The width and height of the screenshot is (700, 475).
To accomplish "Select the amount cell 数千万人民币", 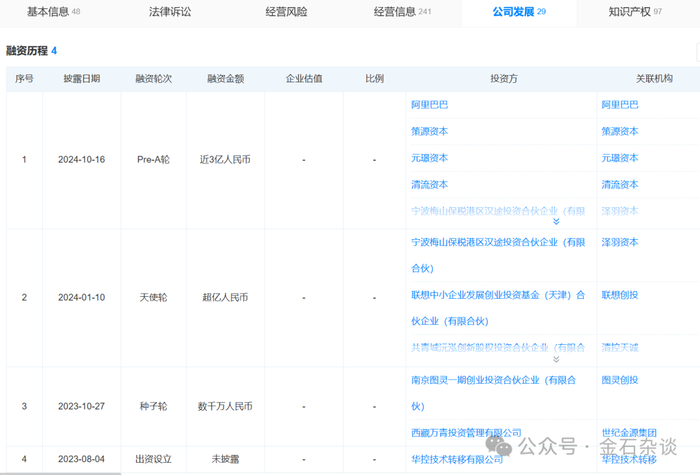I will pos(225,407).
